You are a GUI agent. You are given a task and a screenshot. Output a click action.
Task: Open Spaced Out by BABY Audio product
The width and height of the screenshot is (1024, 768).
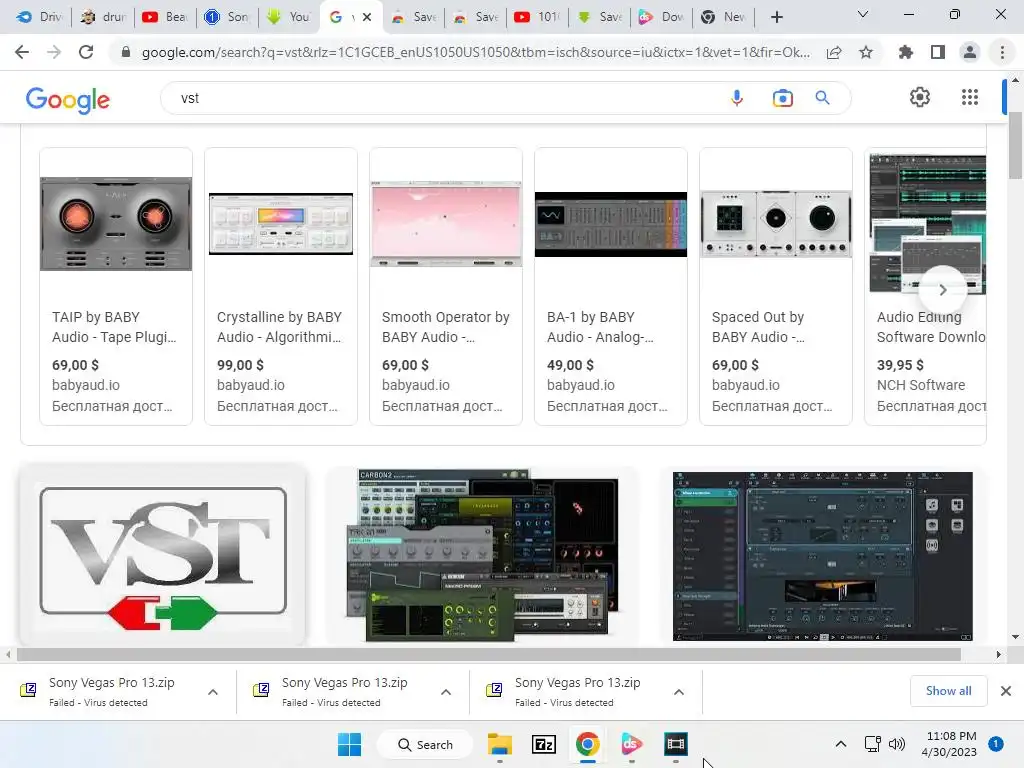pos(776,286)
